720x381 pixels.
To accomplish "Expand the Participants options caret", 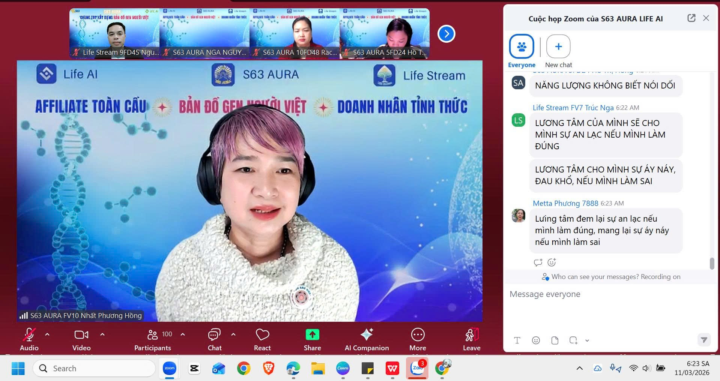I will coord(183,335).
